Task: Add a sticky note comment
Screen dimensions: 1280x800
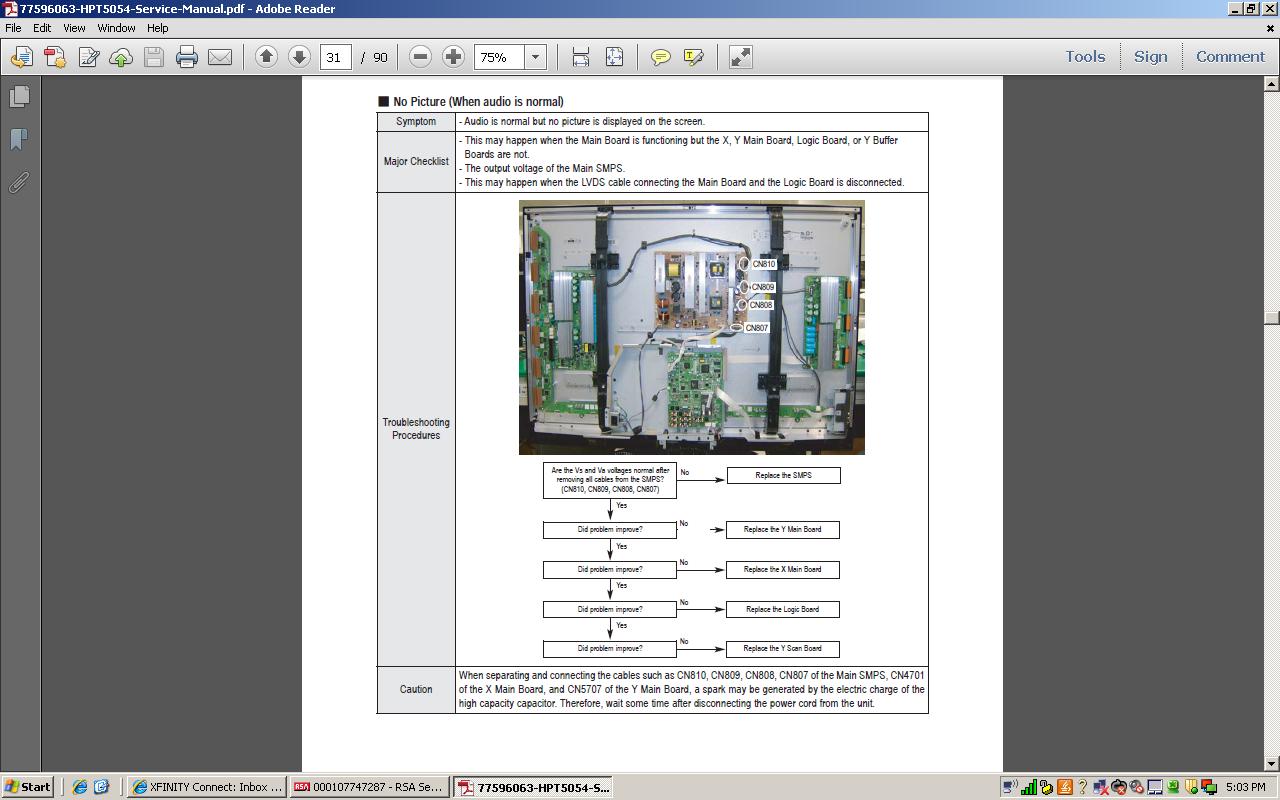Action: pyautogui.click(x=660, y=57)
